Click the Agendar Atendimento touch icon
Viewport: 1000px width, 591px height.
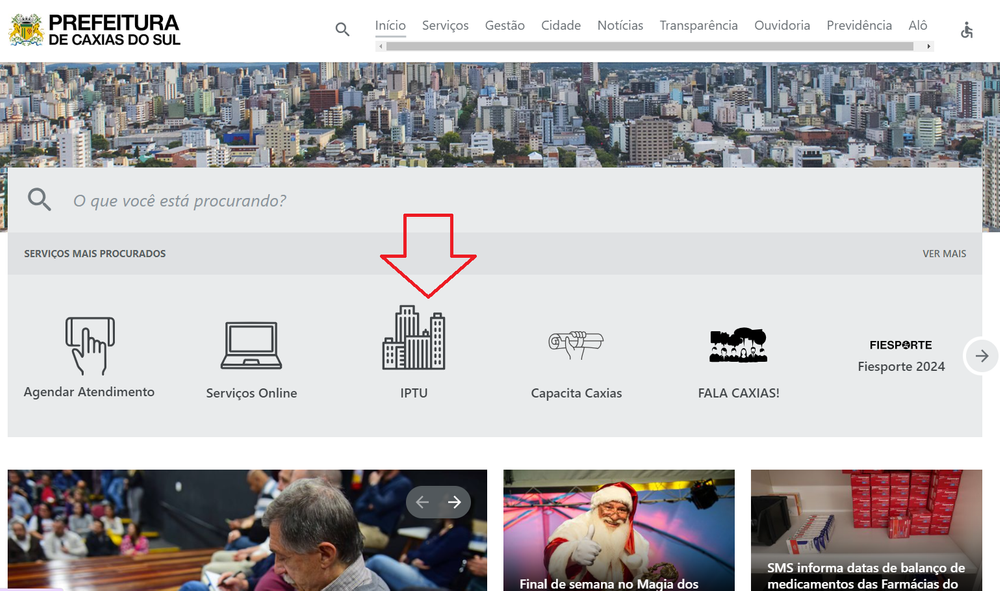point(90,346)
